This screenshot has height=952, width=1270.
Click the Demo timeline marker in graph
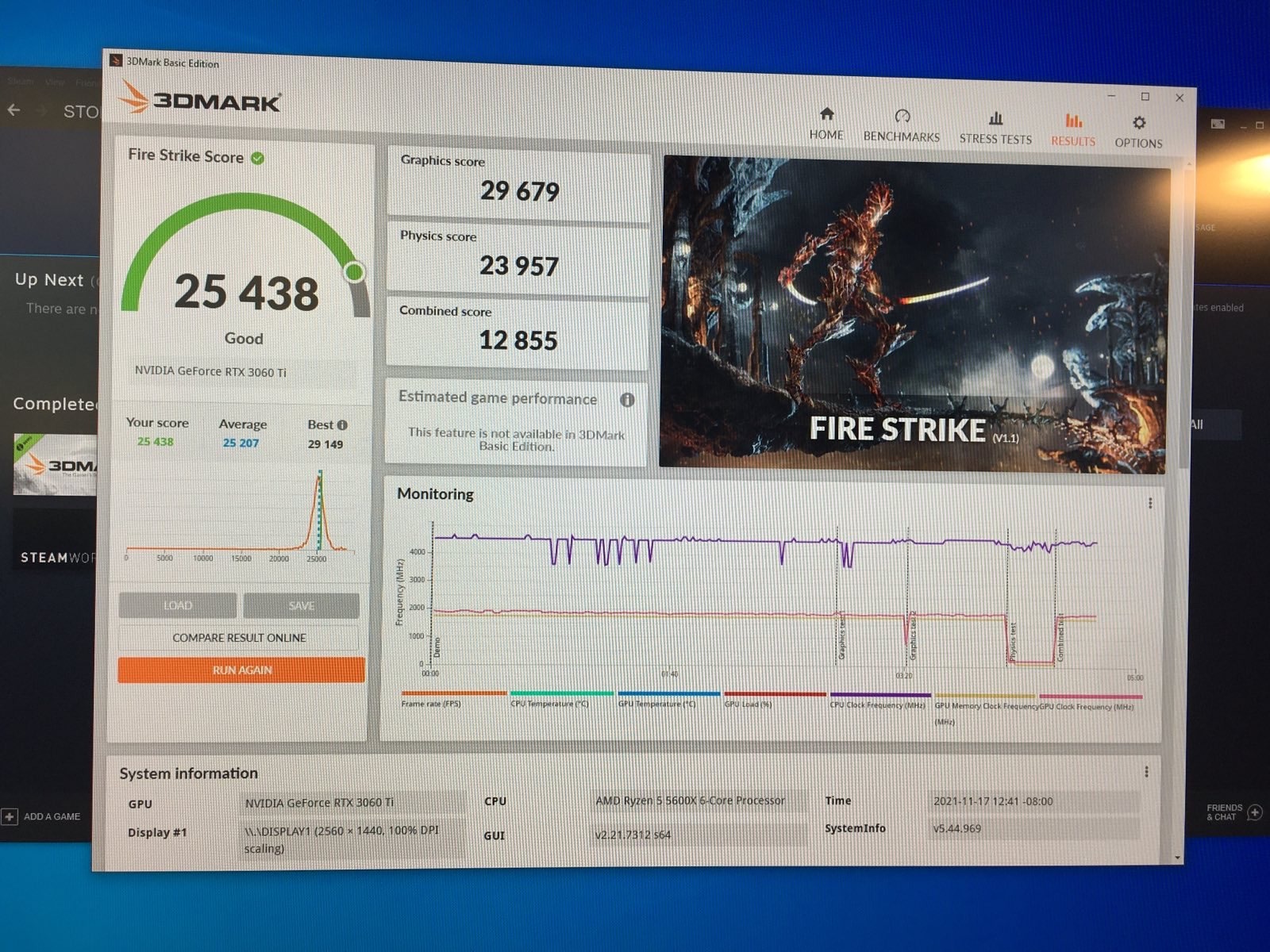tap(437, 647)
